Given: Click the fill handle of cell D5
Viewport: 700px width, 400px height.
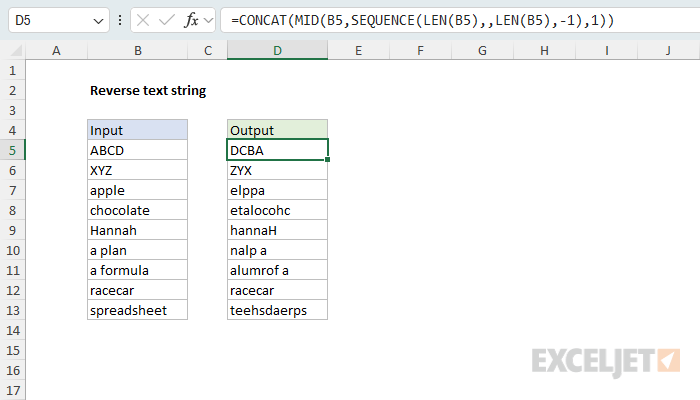Looking at the screenshot, I should (328, 160).
